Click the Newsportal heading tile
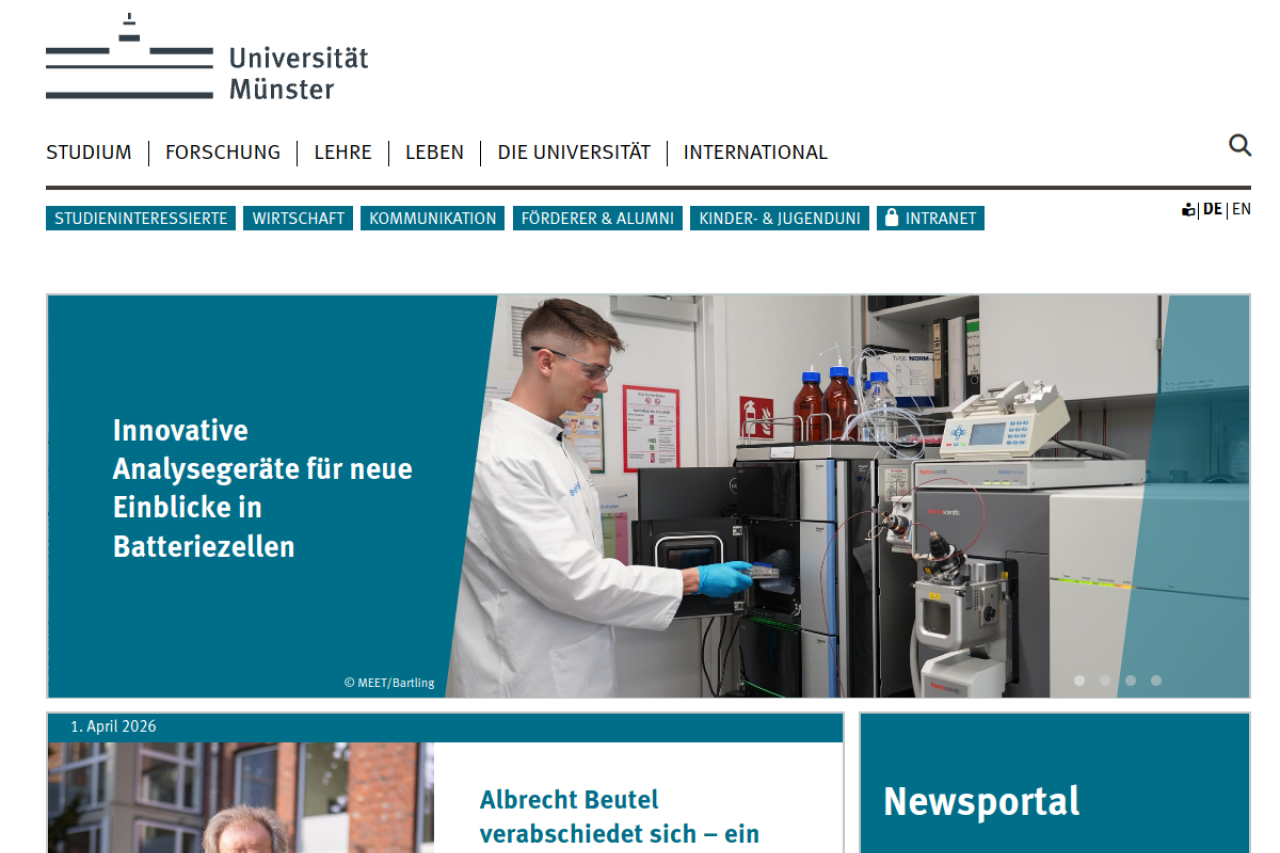1280x853 pixels. (981, 801)
